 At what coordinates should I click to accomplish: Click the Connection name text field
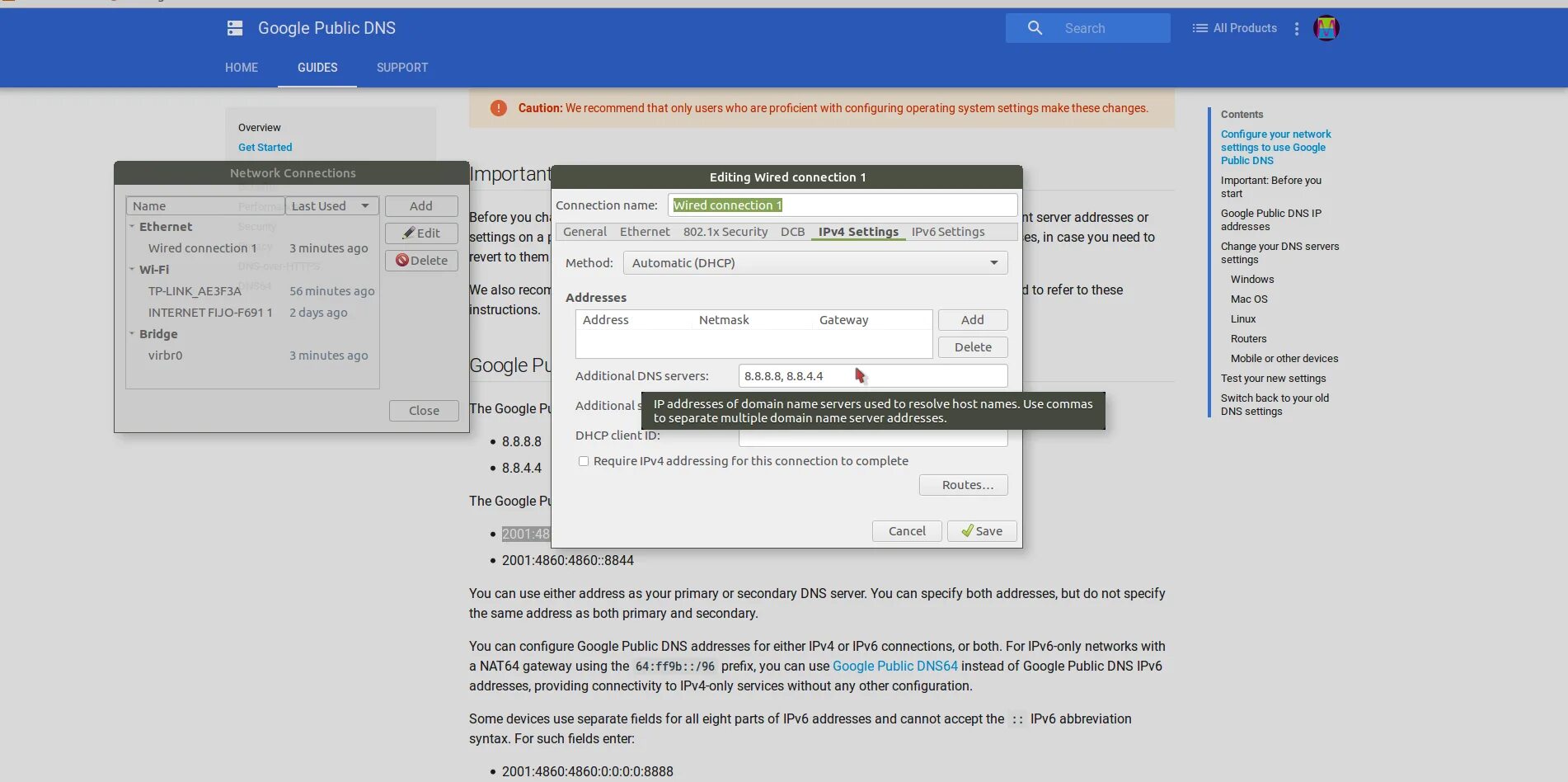(x=843, y=205)
